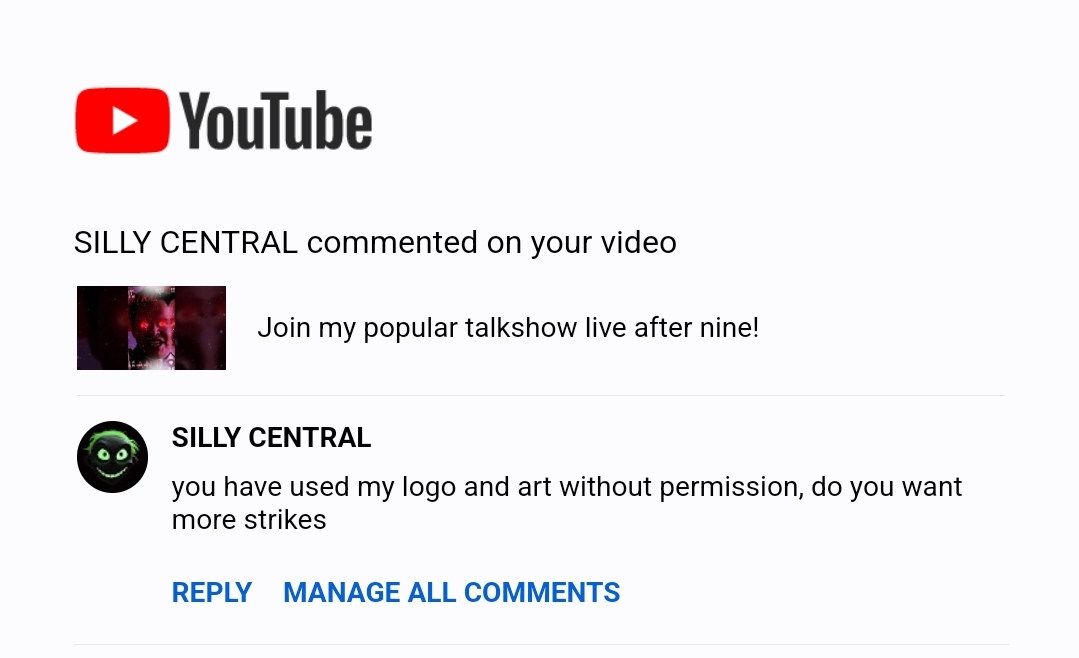Open MANAGE ALL COMMENTS
Viewport: 1079px width, 658px height.
pyautogui.click(x=451, y=593)
